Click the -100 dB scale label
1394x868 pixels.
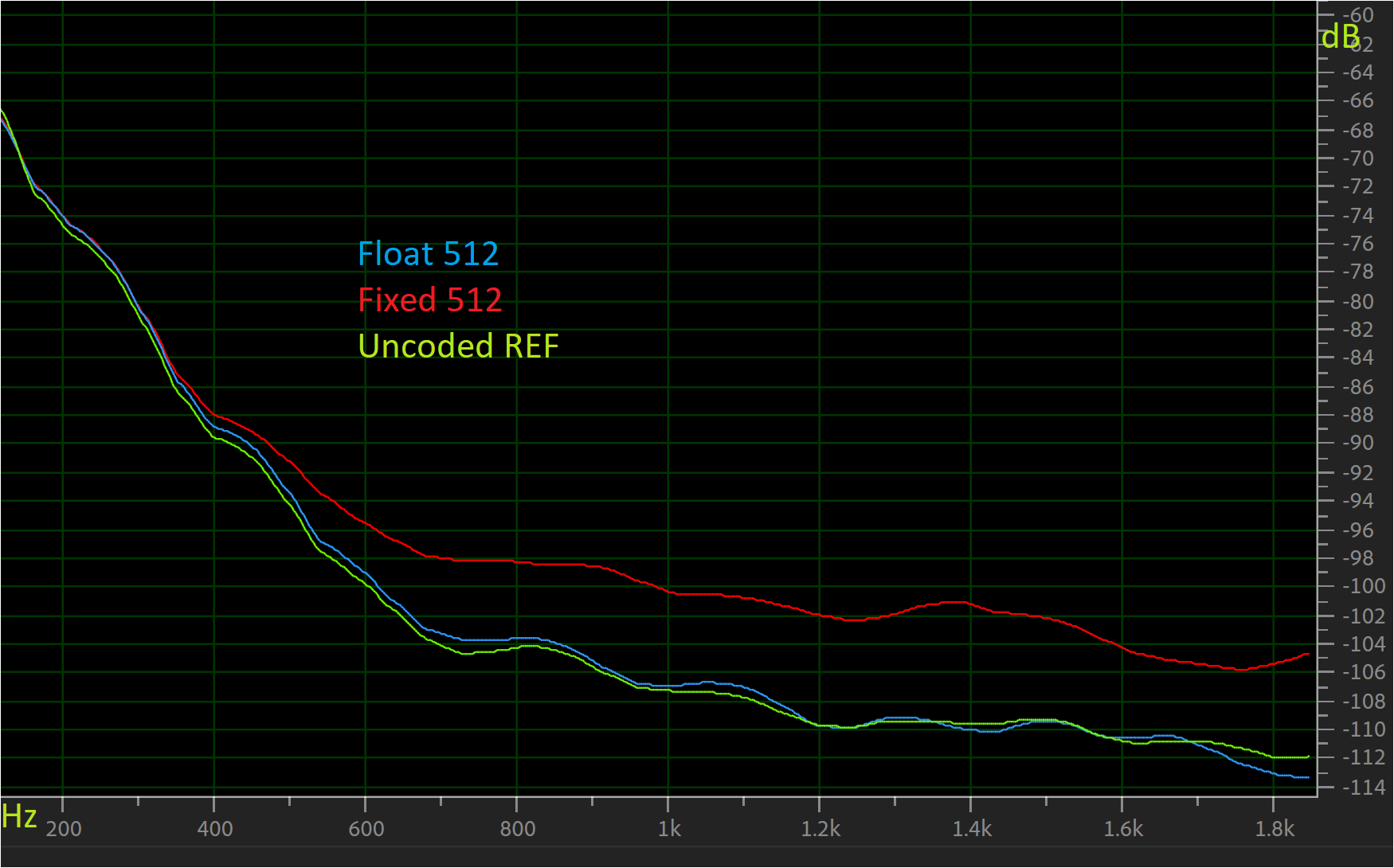pyautogui.click(x=1364, y=586)
